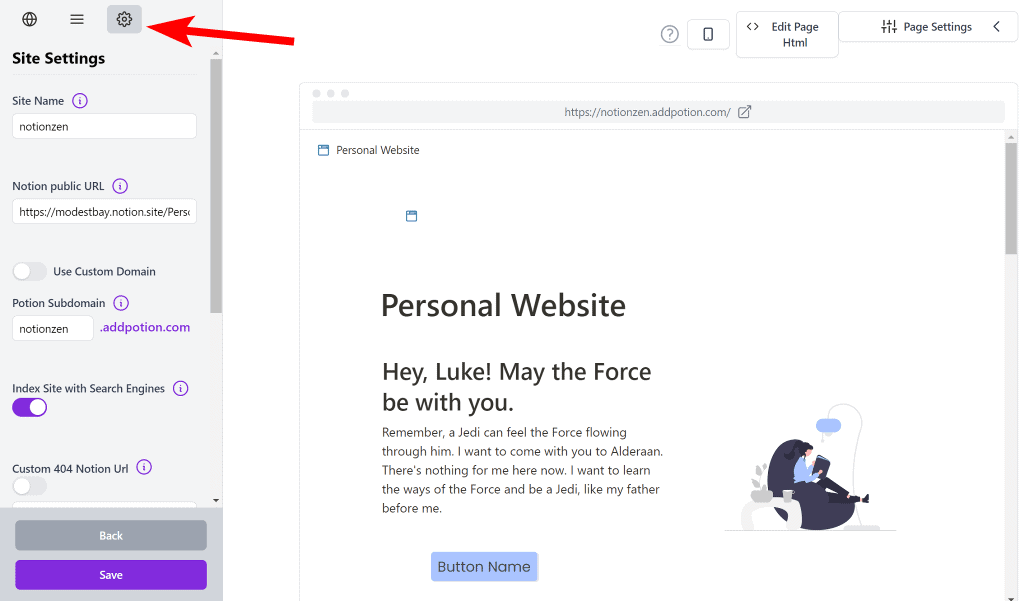This screenshot has width=1024, height=601.
Task: Open site in new tab icon
Action: coord(744,112)
